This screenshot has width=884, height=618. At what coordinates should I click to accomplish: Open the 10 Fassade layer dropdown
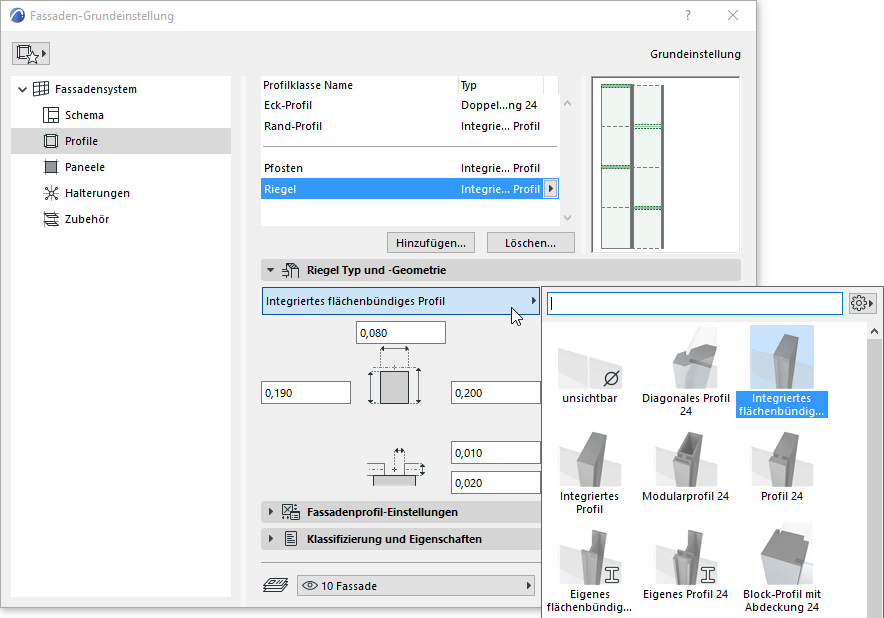(x=416, y=586)
